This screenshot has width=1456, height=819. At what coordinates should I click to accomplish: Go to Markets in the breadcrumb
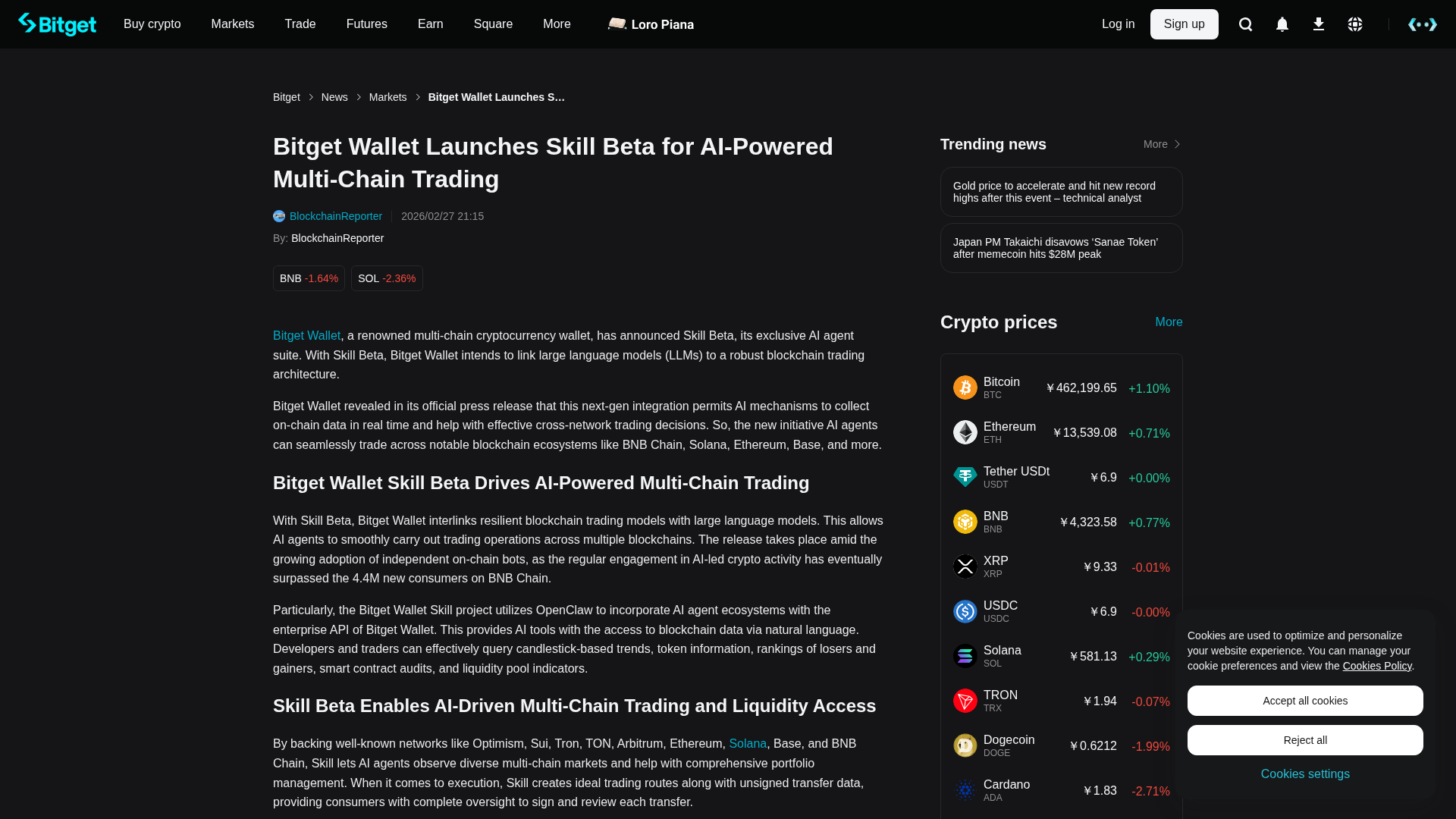click(388, 97)
